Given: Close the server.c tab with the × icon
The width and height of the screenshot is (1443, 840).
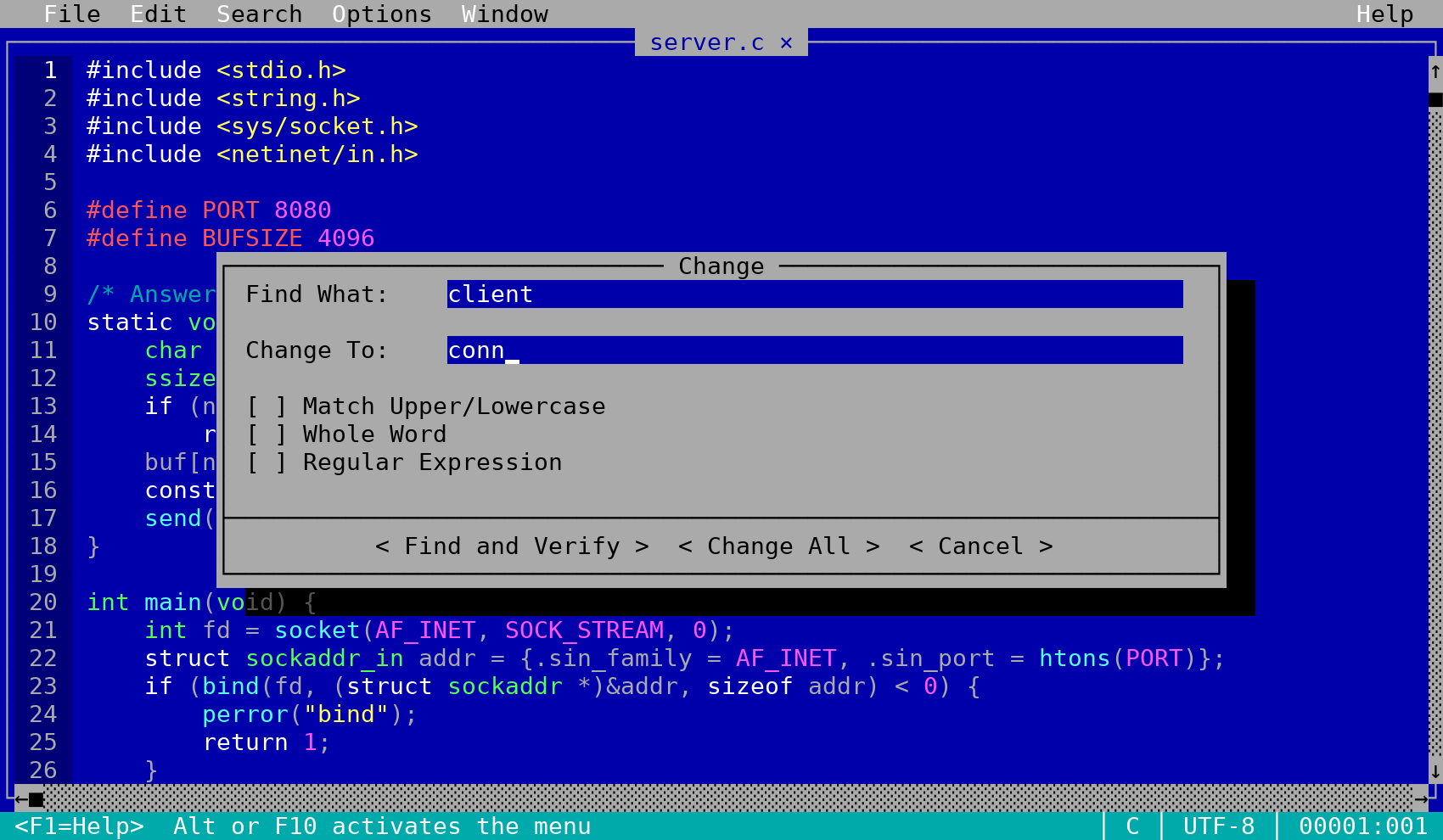Looking at the screenshot, I should 787,42.
